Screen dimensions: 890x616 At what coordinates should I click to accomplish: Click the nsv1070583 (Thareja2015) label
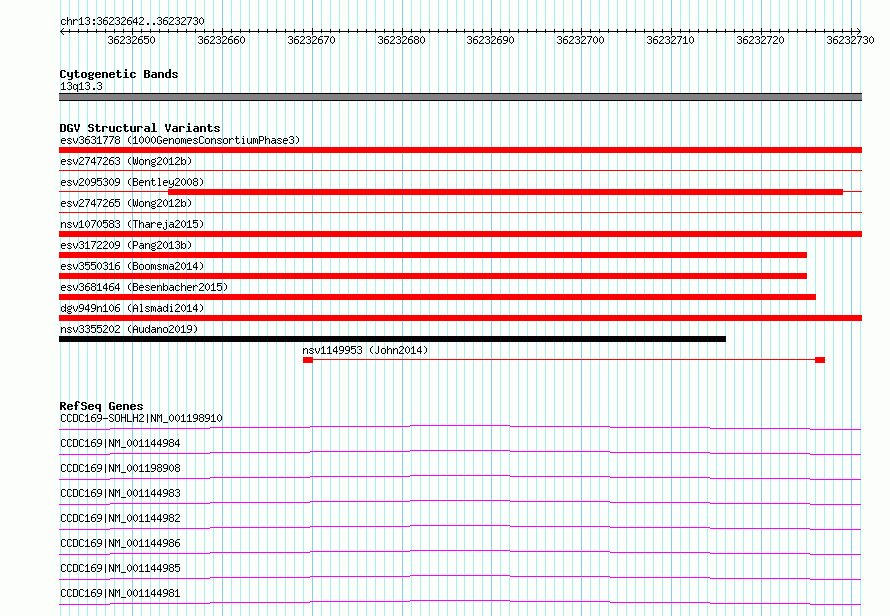pos(132,224)
